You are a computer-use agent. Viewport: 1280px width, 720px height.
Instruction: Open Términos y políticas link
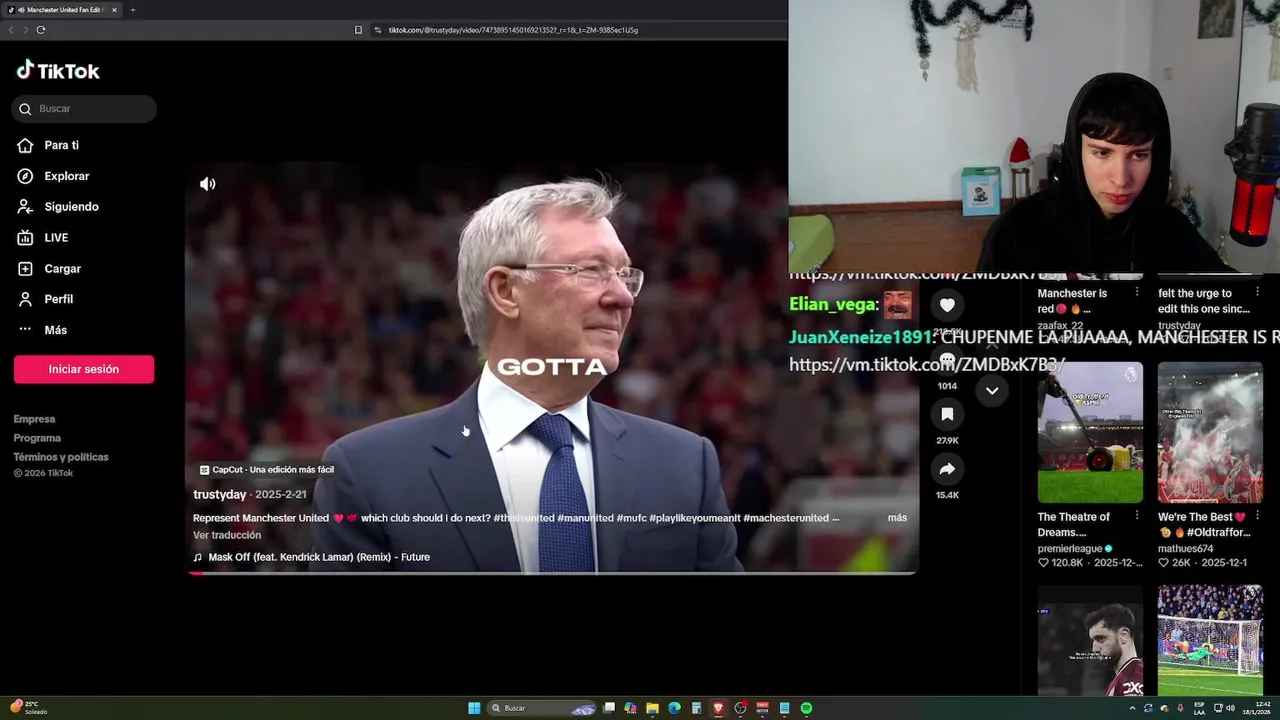61,457
